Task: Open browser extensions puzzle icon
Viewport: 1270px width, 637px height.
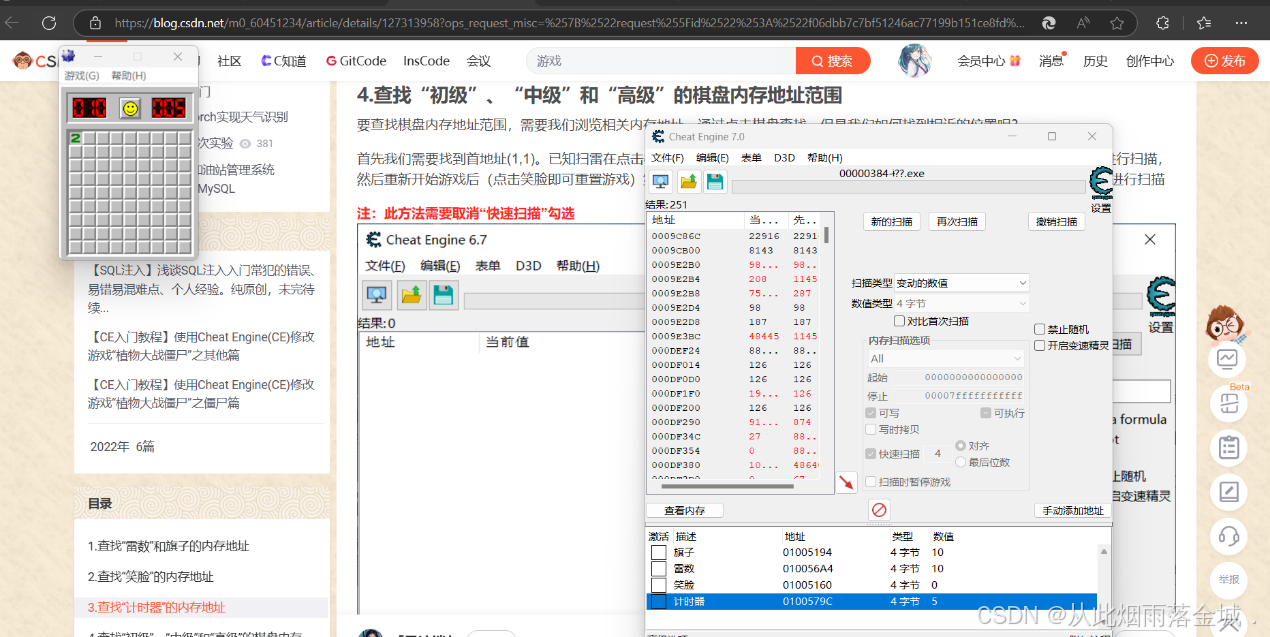Action: point(1162,22)
